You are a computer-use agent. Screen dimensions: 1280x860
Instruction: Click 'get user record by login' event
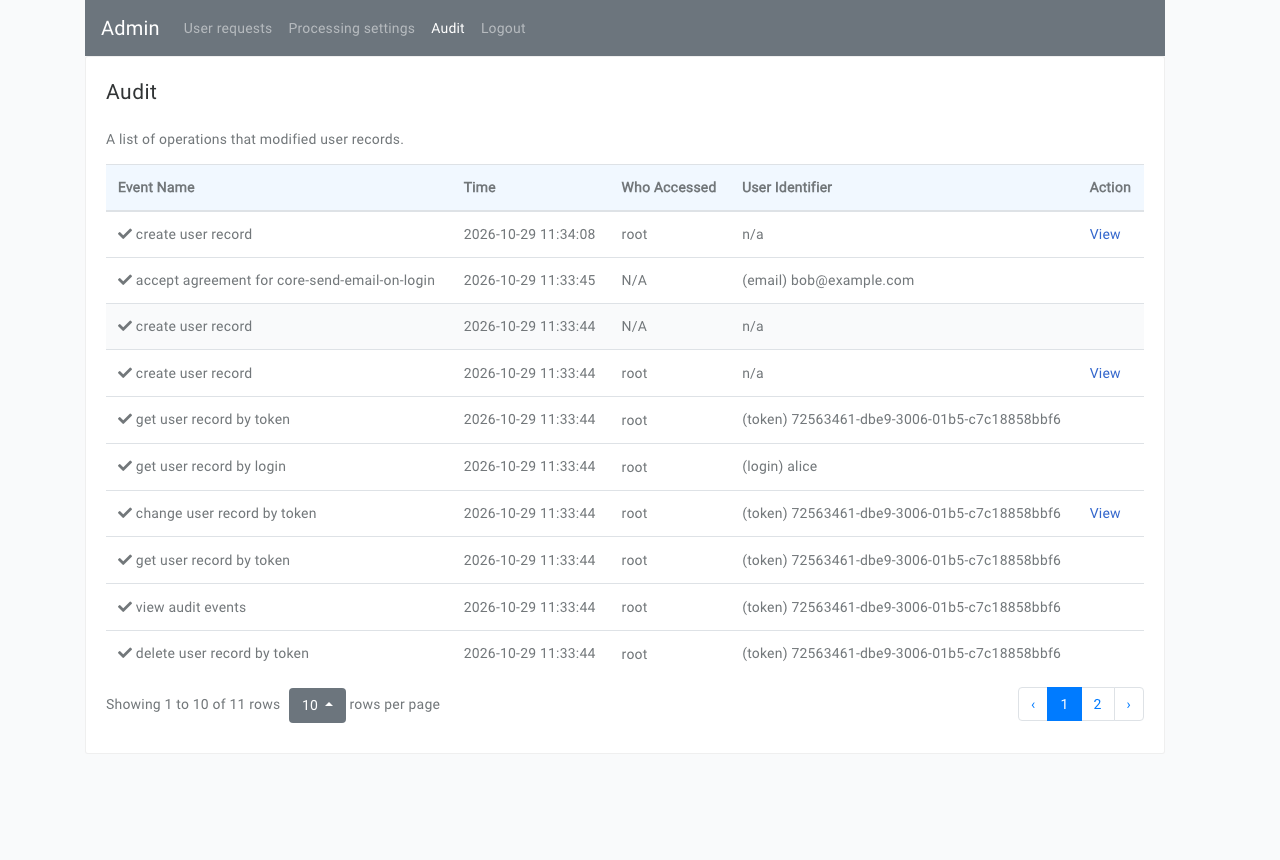(211, 466)
